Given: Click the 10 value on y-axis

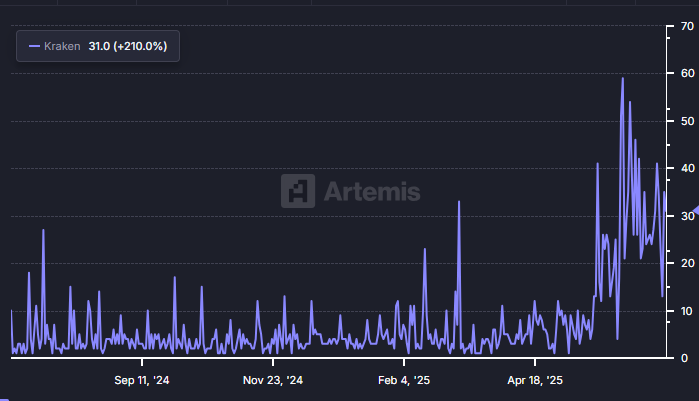Looking at the screenshot, I should (687, 311).
